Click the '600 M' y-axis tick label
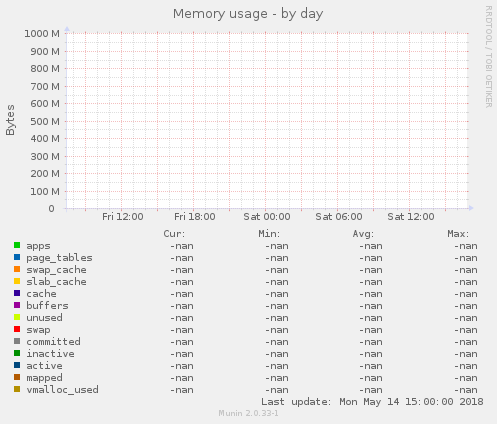The width and height of the screenshot is (497, 424). tap(45, 104)
